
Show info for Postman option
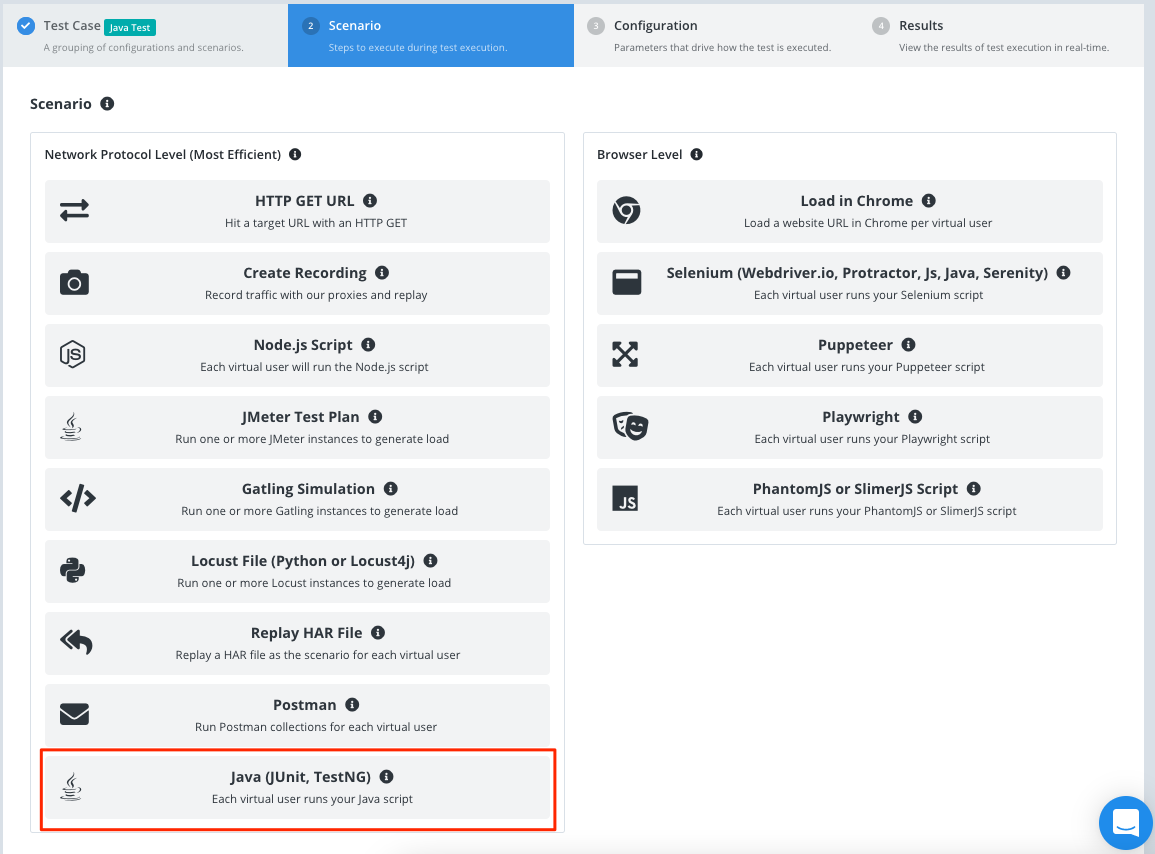(353, 705)
